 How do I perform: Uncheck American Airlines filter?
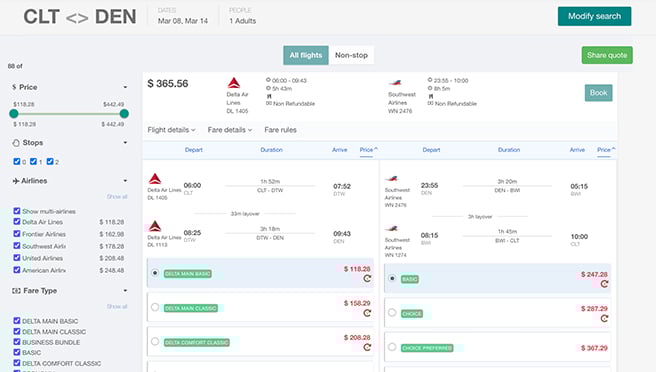point(17,270)
